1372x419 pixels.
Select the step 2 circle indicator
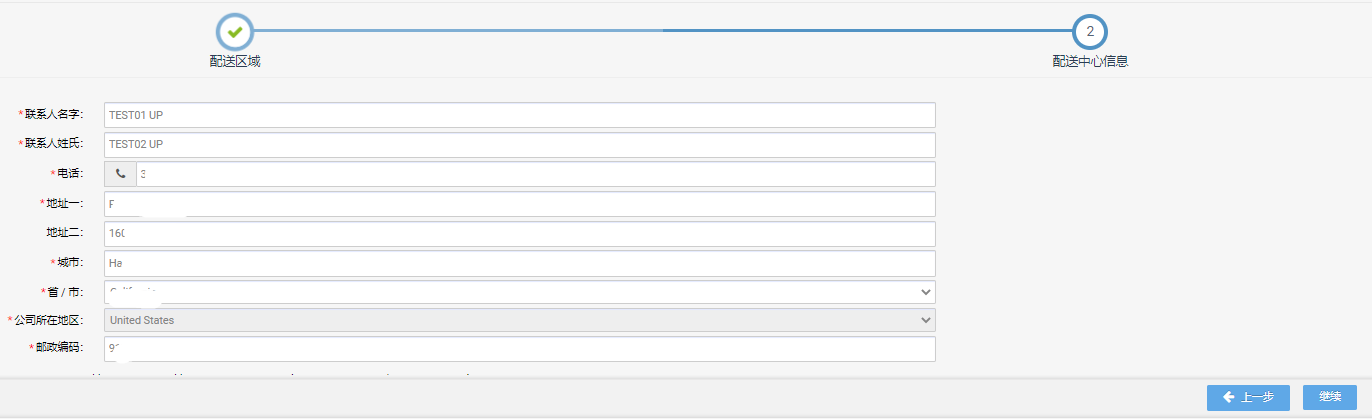(1090, 31)
